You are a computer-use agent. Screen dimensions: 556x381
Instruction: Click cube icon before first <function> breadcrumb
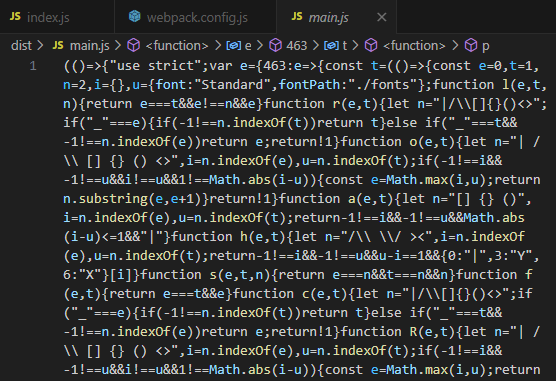(134, 45)
